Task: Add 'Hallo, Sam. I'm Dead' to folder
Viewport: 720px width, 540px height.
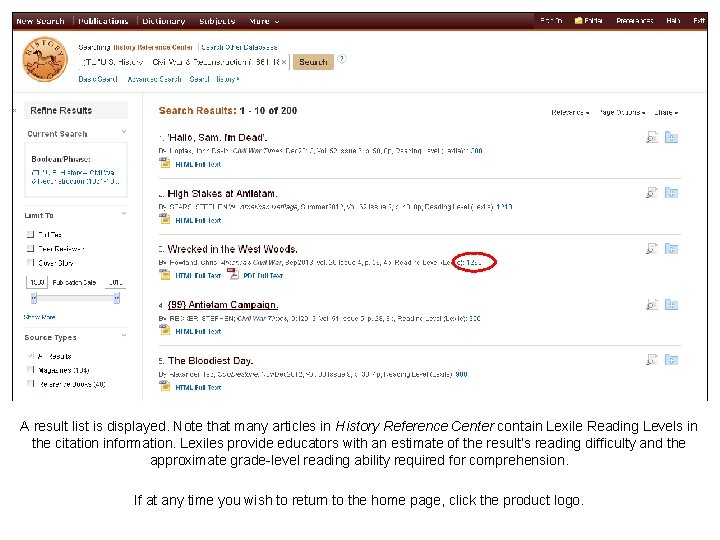Action: pyautogui.click(x=671, y=137)
